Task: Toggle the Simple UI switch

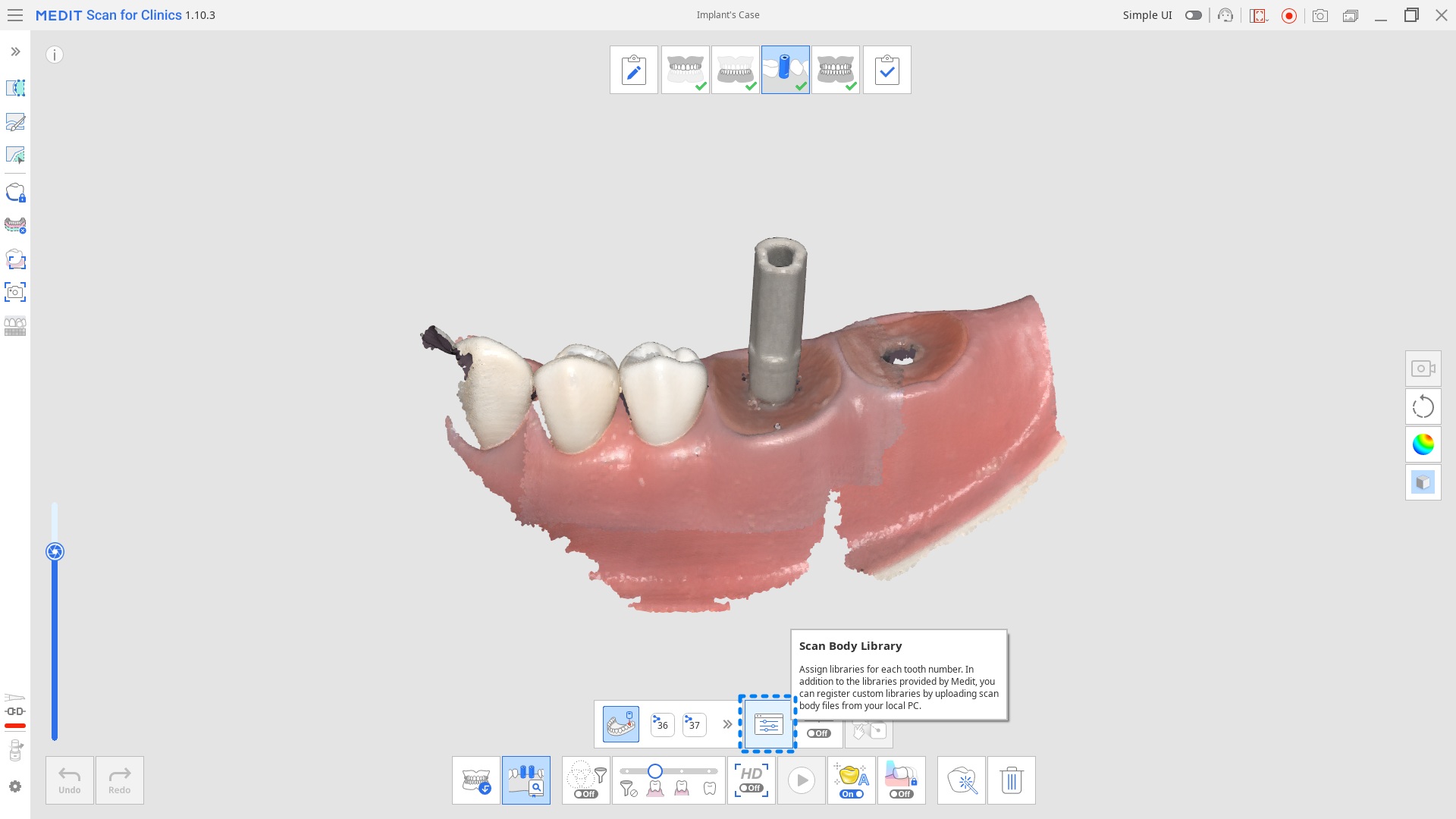Action: click(x=1194, y=15)
